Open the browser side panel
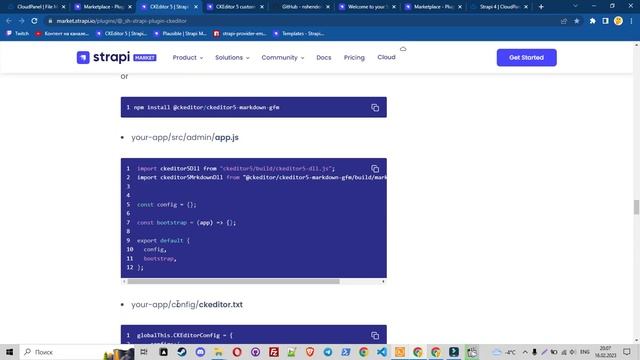Image resolution: width=640 pixels, height=360 pixels. 605,21
